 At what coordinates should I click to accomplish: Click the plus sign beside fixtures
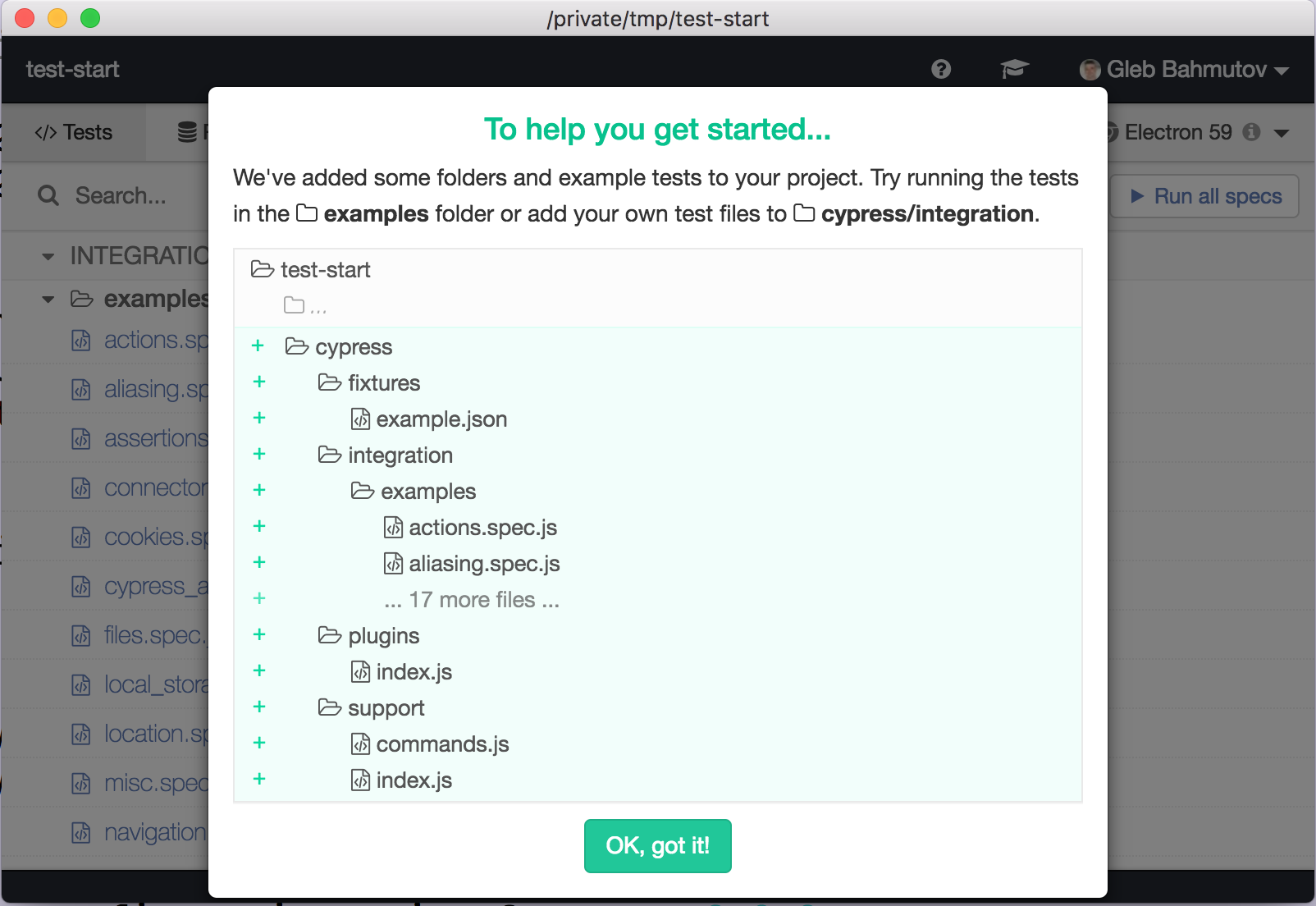click(259, 382)
